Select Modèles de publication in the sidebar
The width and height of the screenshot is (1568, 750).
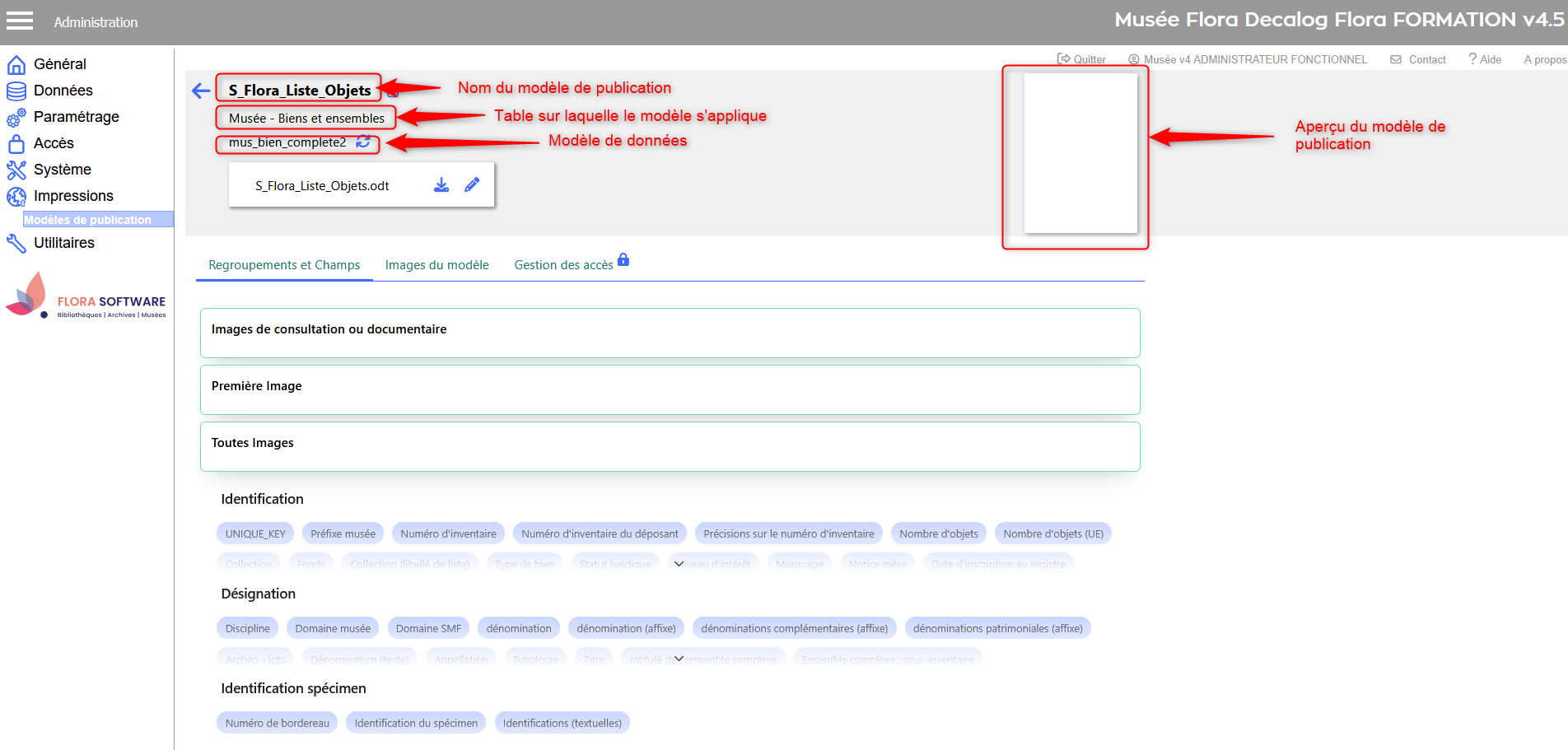88,220
